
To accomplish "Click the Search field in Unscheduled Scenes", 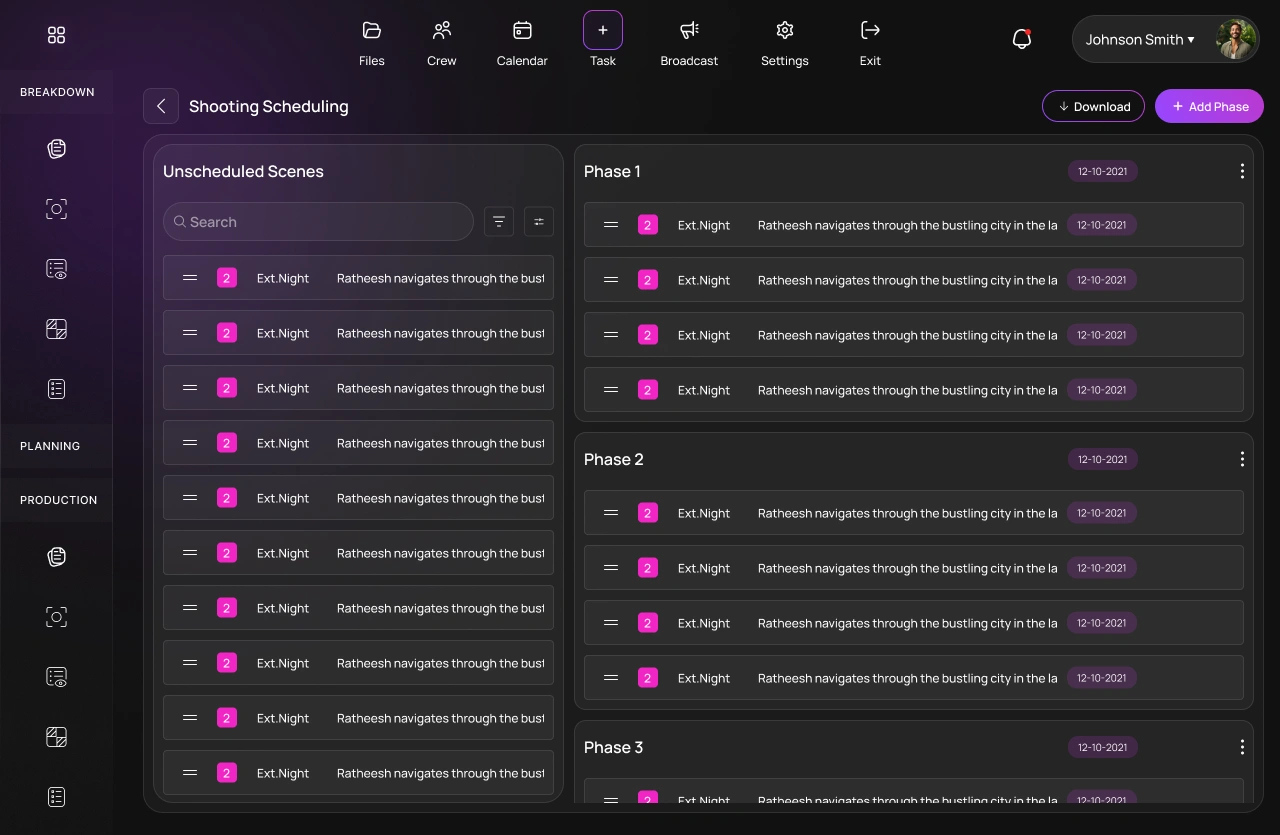I will click(317, 221).
